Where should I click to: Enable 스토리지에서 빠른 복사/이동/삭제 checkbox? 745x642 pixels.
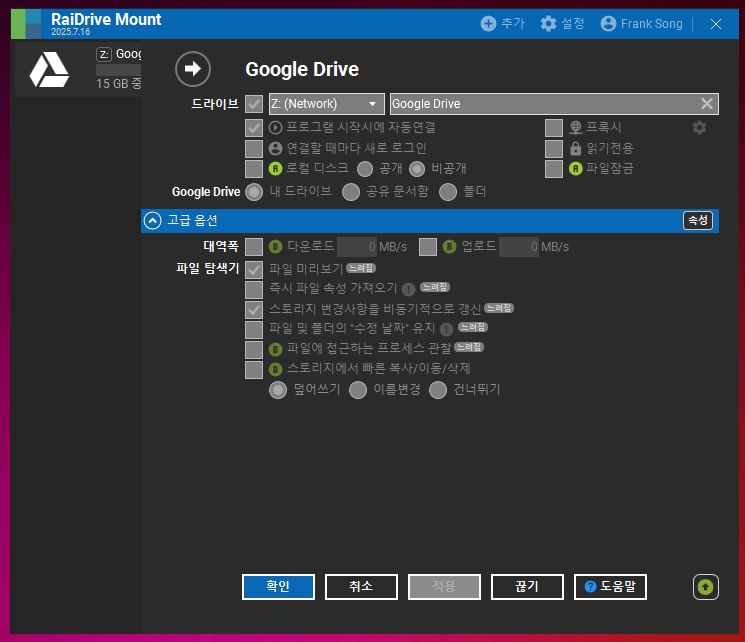point(254,370)
